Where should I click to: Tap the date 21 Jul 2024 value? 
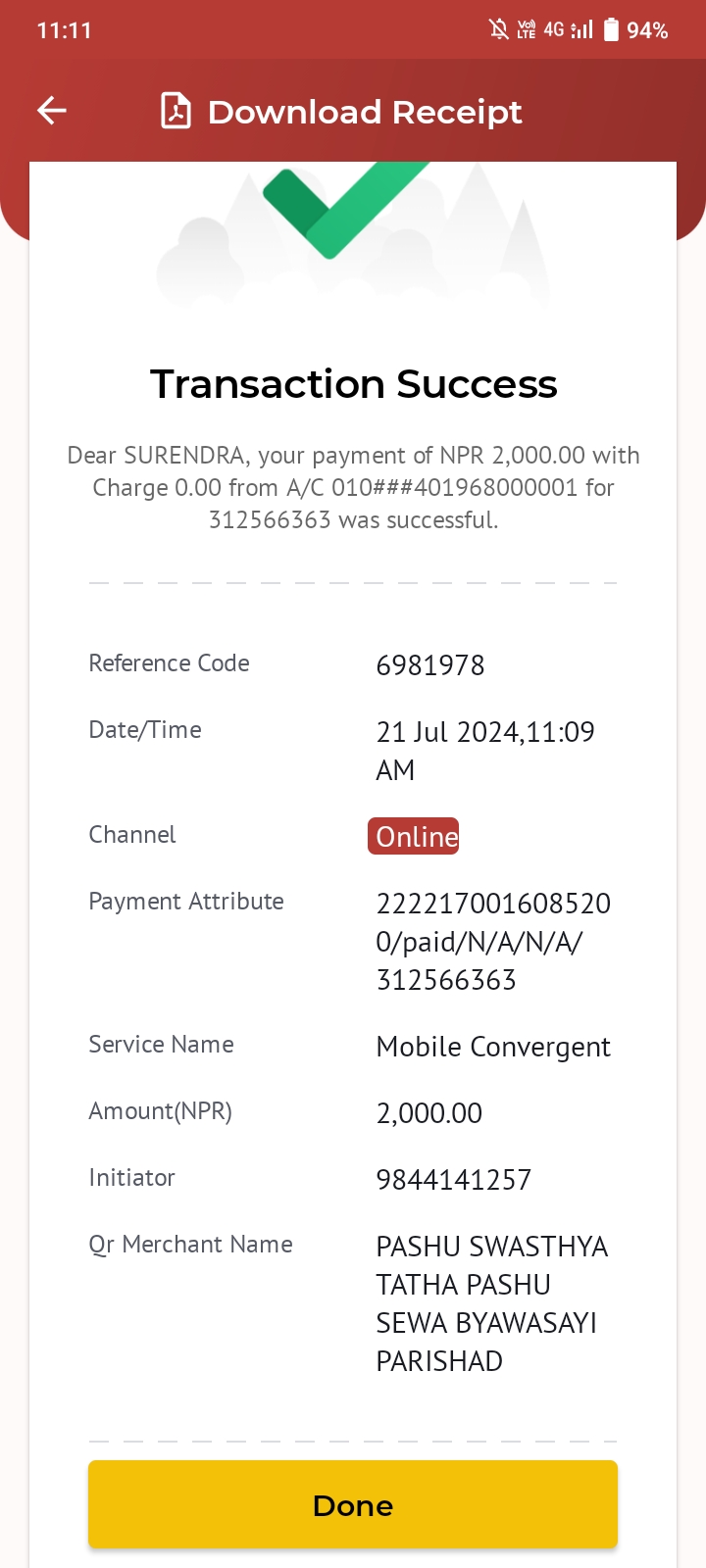(485, 751)
